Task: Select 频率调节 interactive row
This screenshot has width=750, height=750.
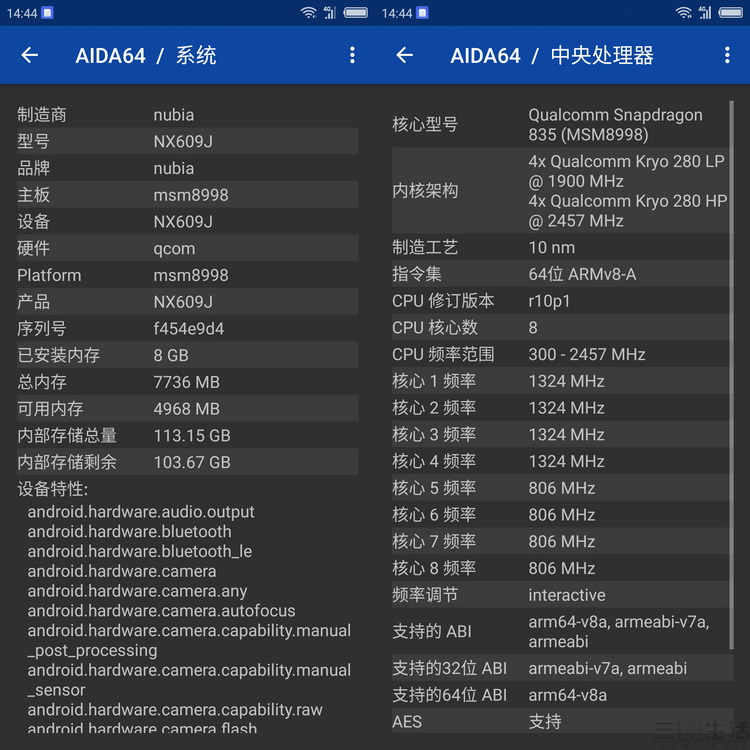Action: (x=562, y=595)
